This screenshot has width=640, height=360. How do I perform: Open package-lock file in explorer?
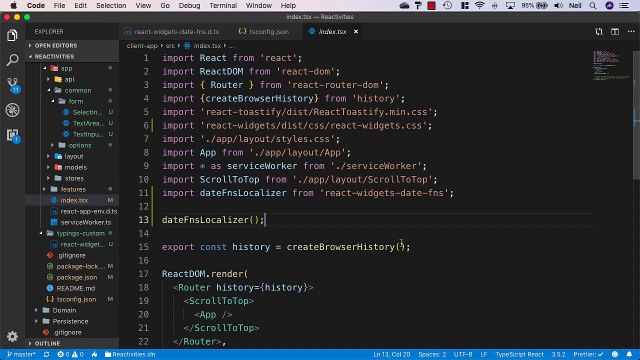point(72,266)
